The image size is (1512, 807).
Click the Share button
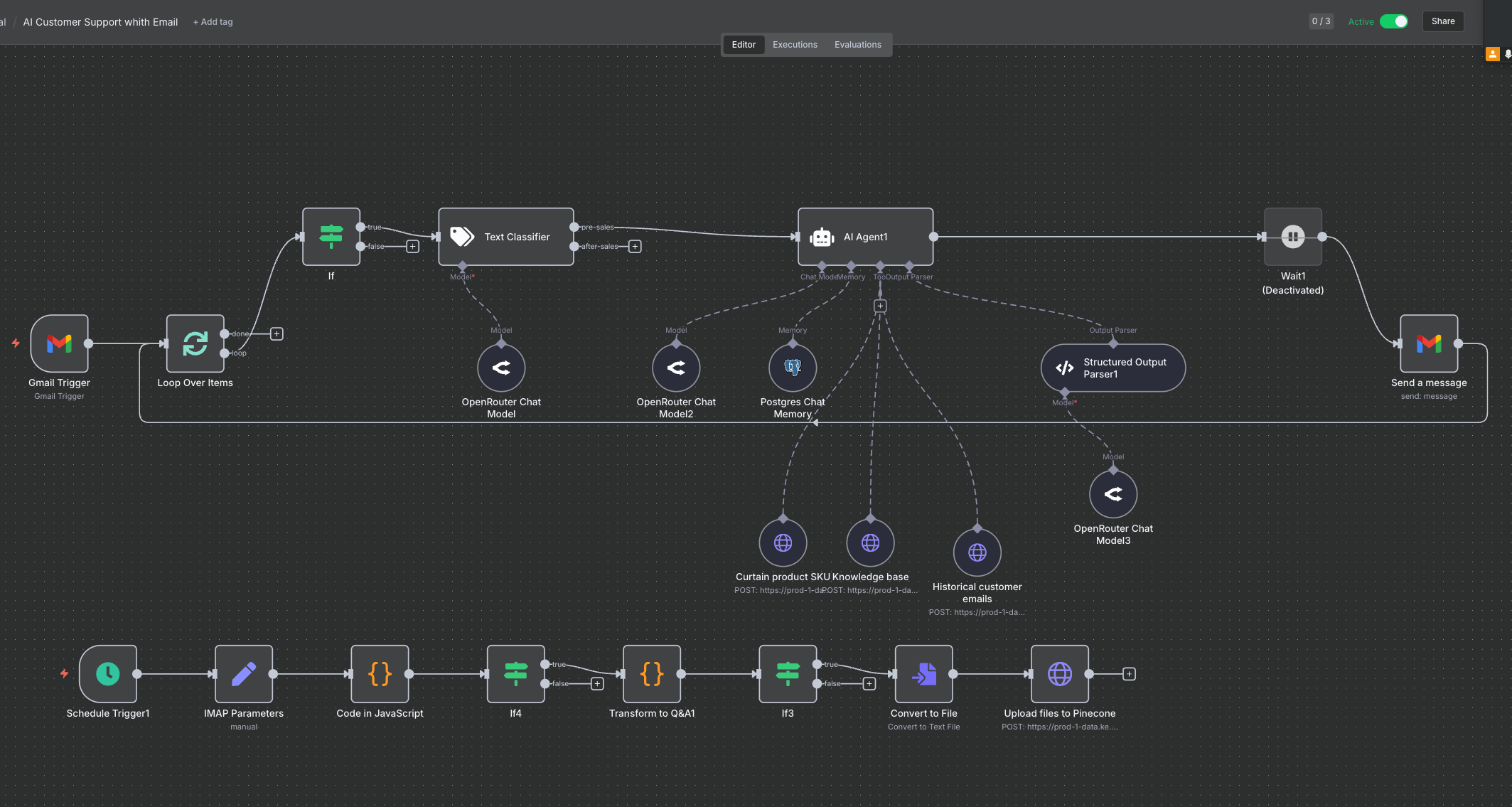[1442, 21]
